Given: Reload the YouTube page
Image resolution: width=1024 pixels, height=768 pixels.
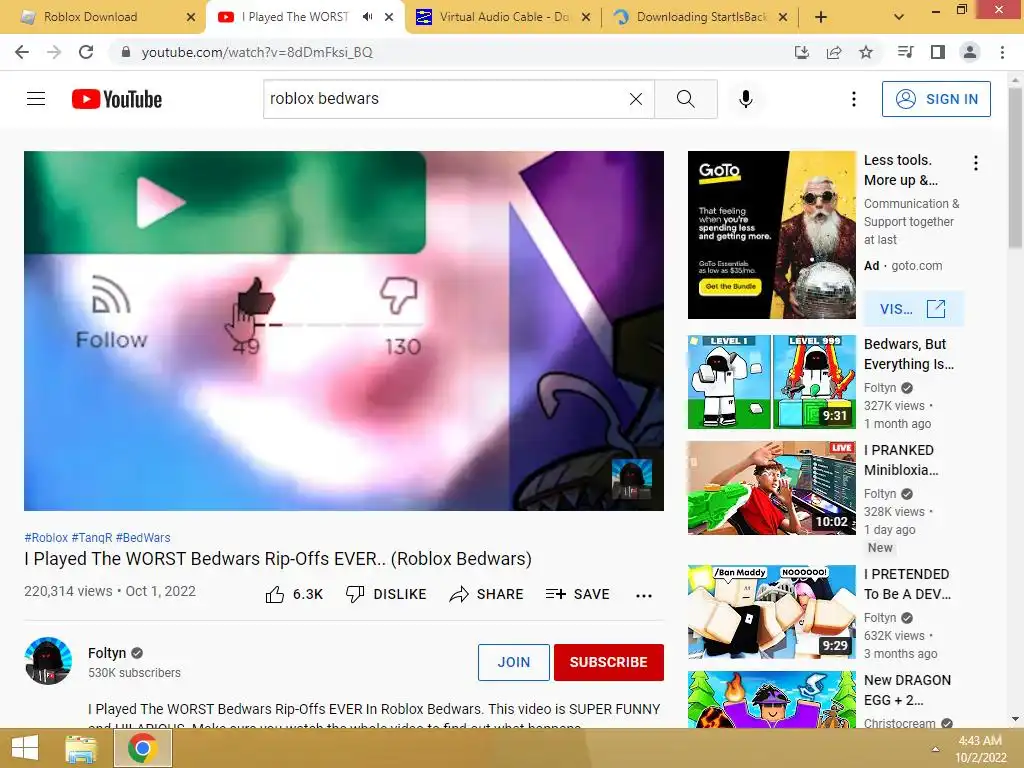Looking at the screenshot, I should coord(86,52).
